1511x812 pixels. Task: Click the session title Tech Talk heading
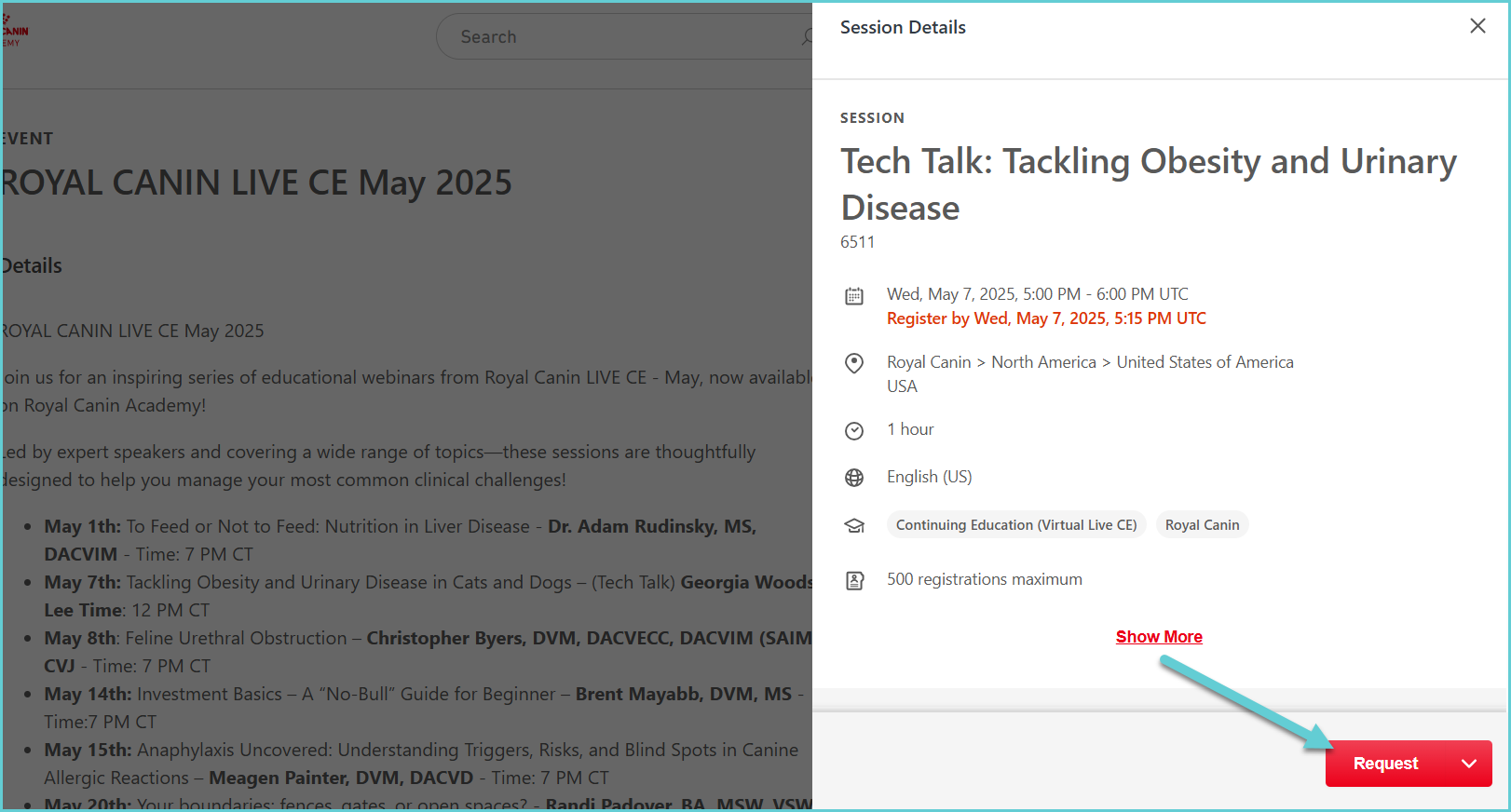click(x=1148, y=183)
